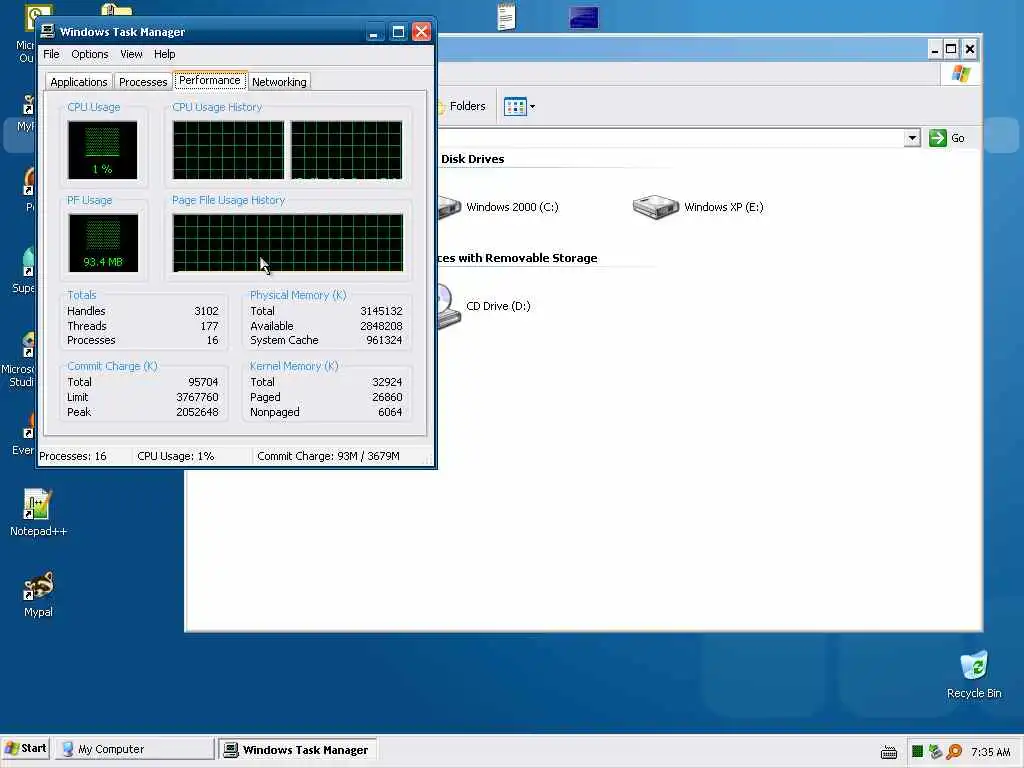
Task: Select the CD Drive (D:) icon
Action: tap(449, 306)
